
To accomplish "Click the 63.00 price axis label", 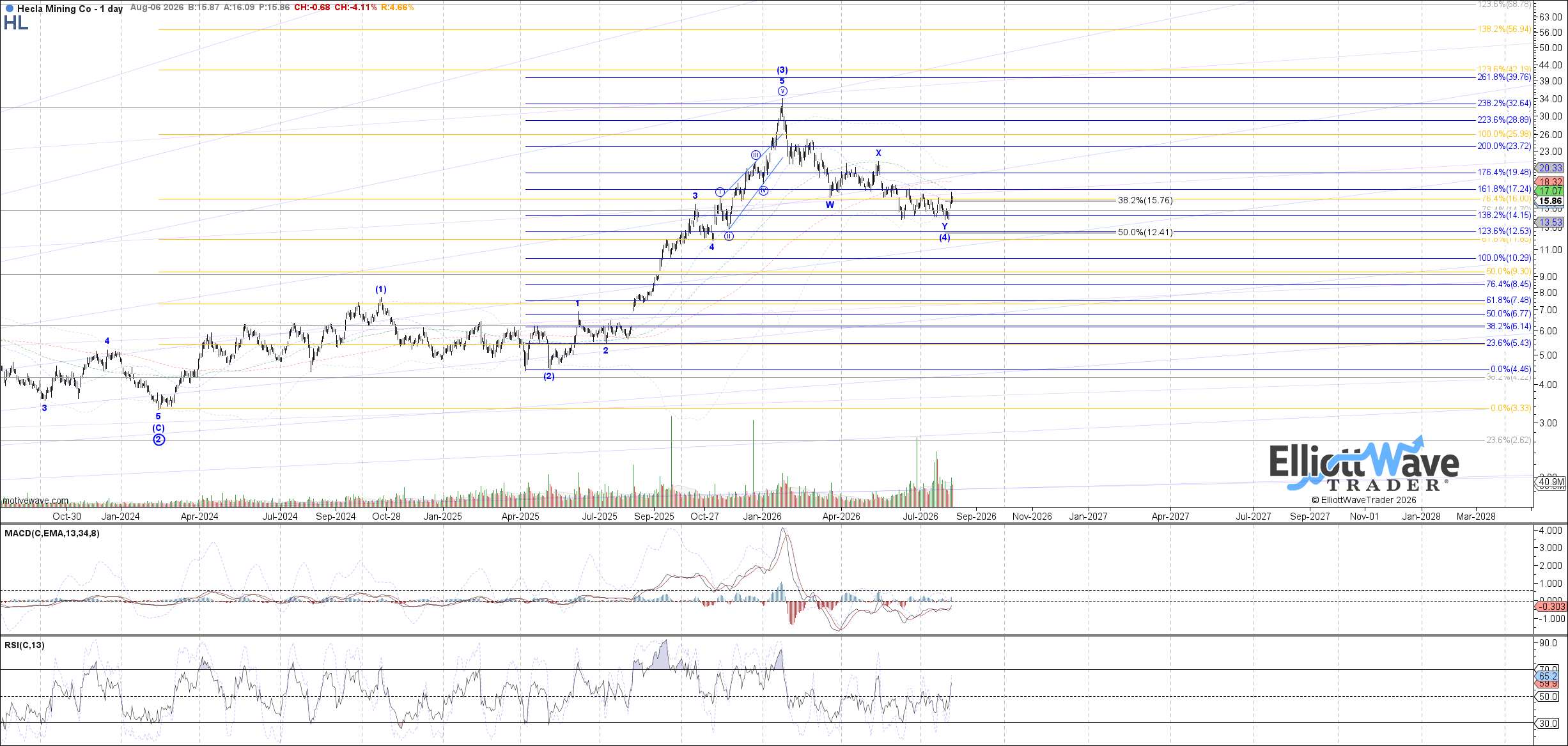I will coord(1549,17).
